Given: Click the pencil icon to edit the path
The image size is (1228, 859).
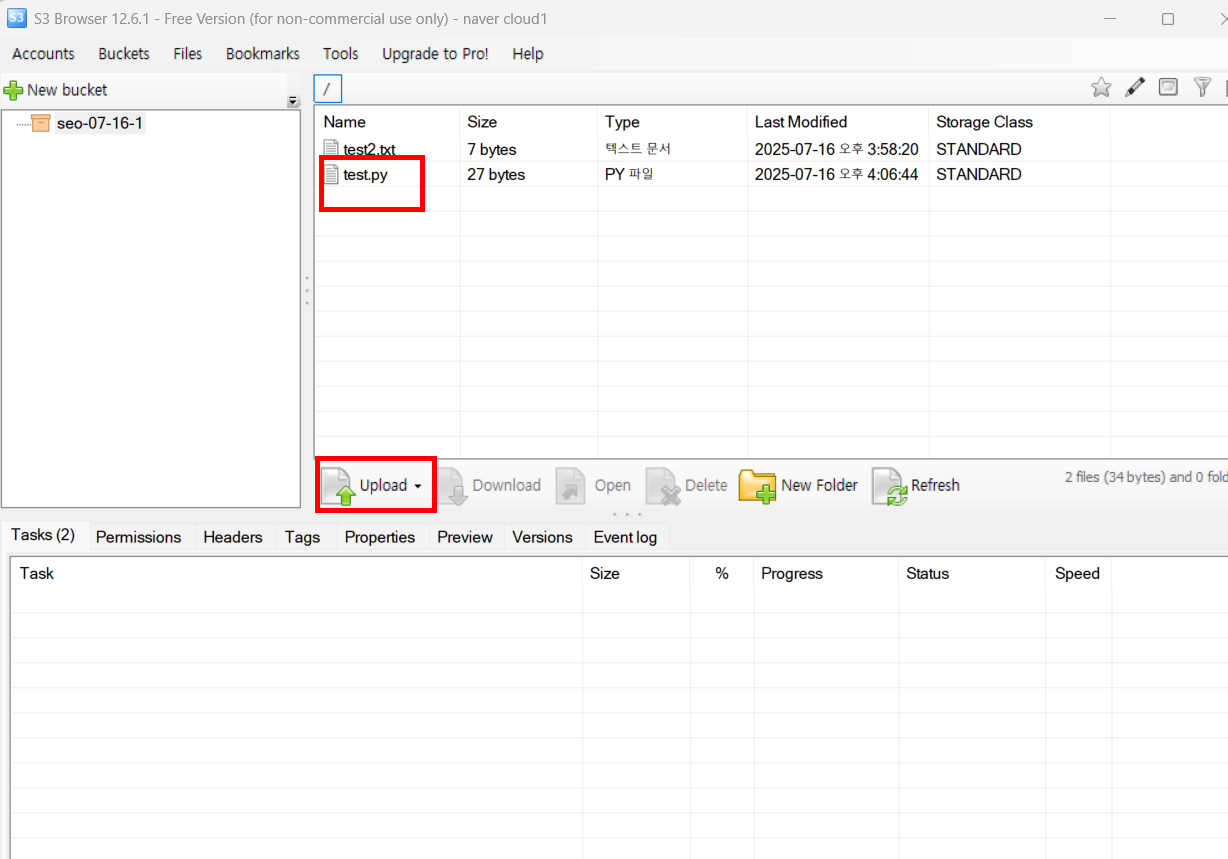Looking at the screenshot, I should click(1134, 87).
